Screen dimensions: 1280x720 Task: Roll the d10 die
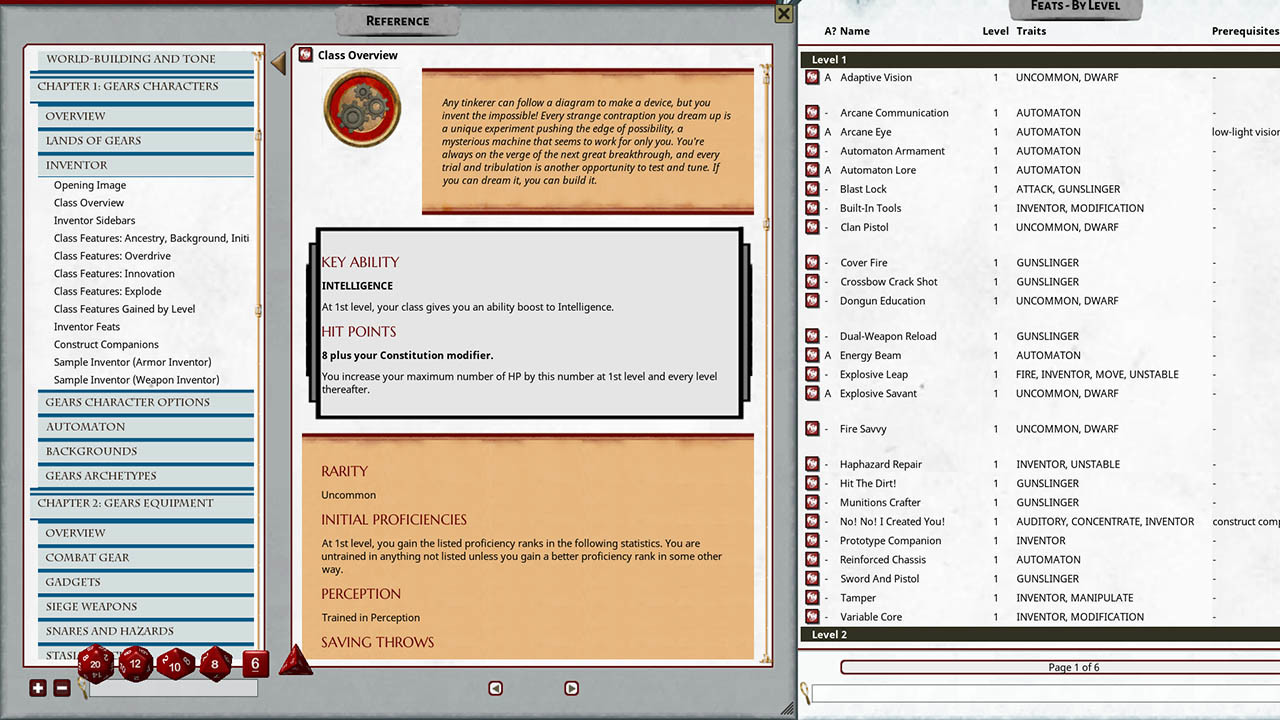176,664
